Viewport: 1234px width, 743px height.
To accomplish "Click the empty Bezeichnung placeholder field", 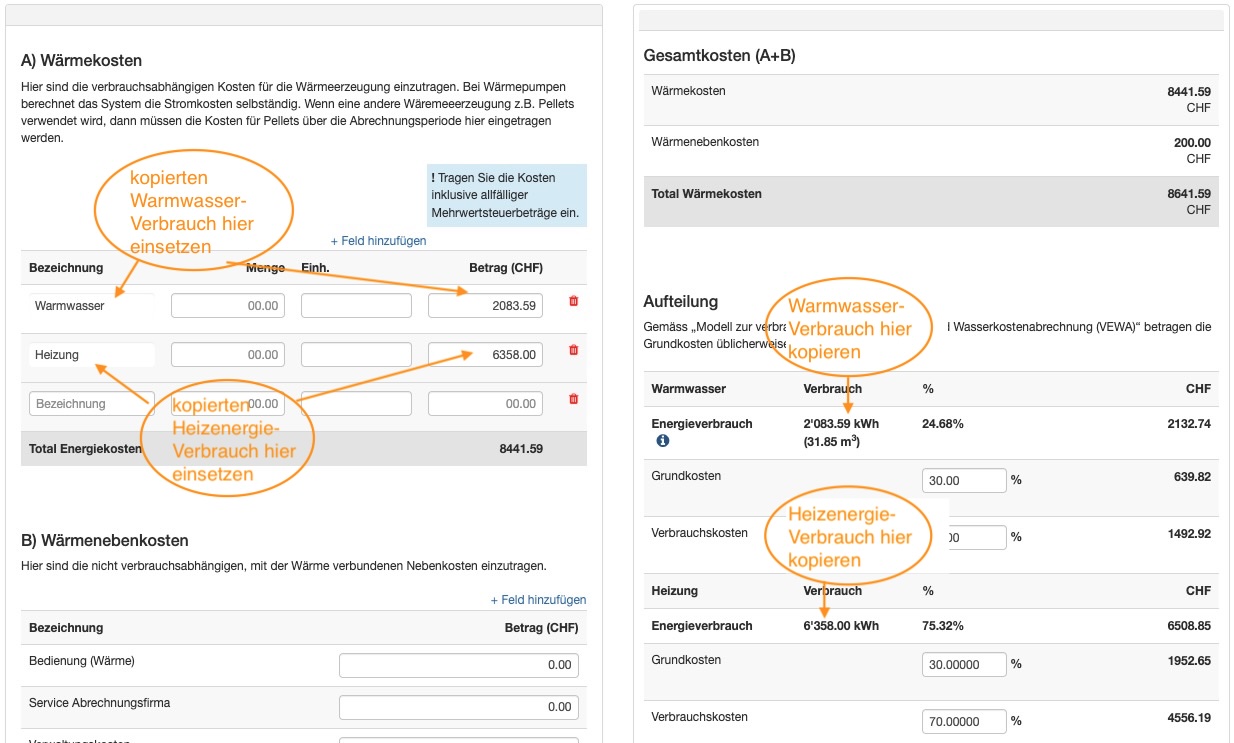I will pyautogui.click(x=92, y=404).
